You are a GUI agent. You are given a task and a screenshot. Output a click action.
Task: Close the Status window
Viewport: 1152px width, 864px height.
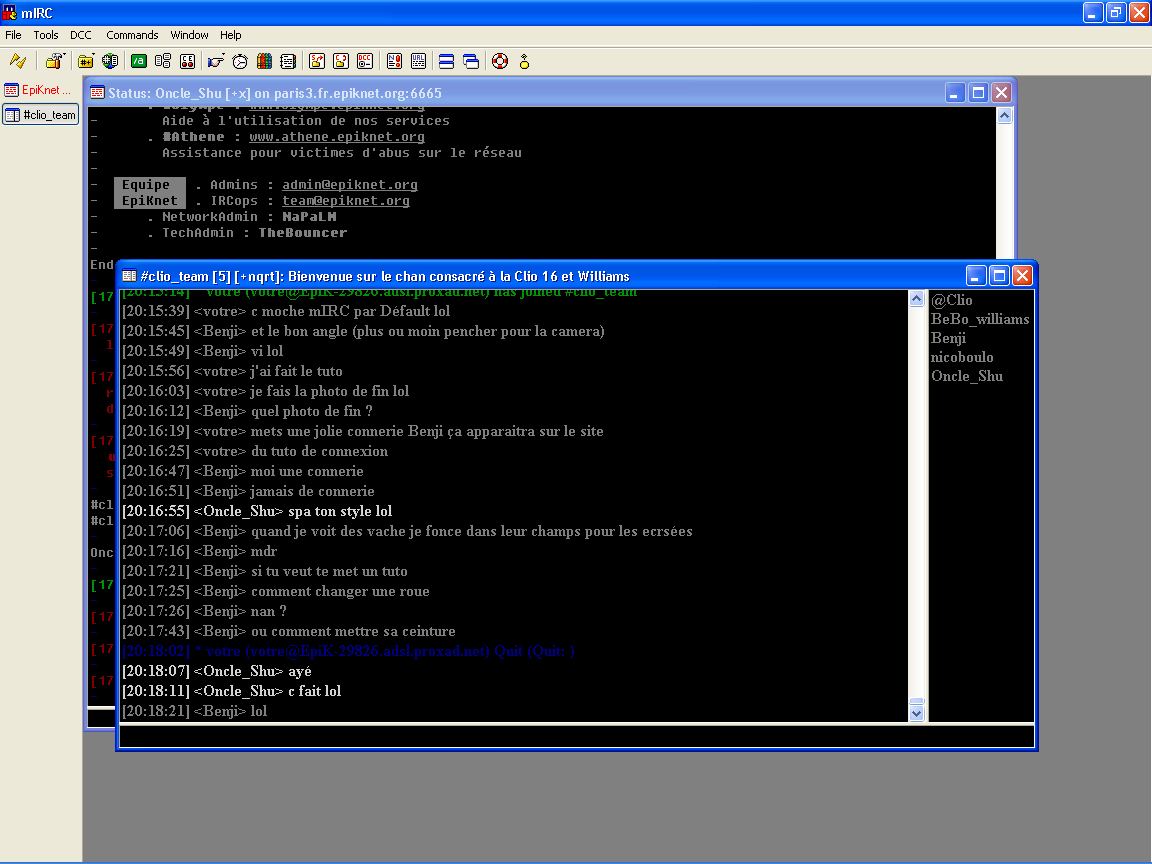[1001, 93]
